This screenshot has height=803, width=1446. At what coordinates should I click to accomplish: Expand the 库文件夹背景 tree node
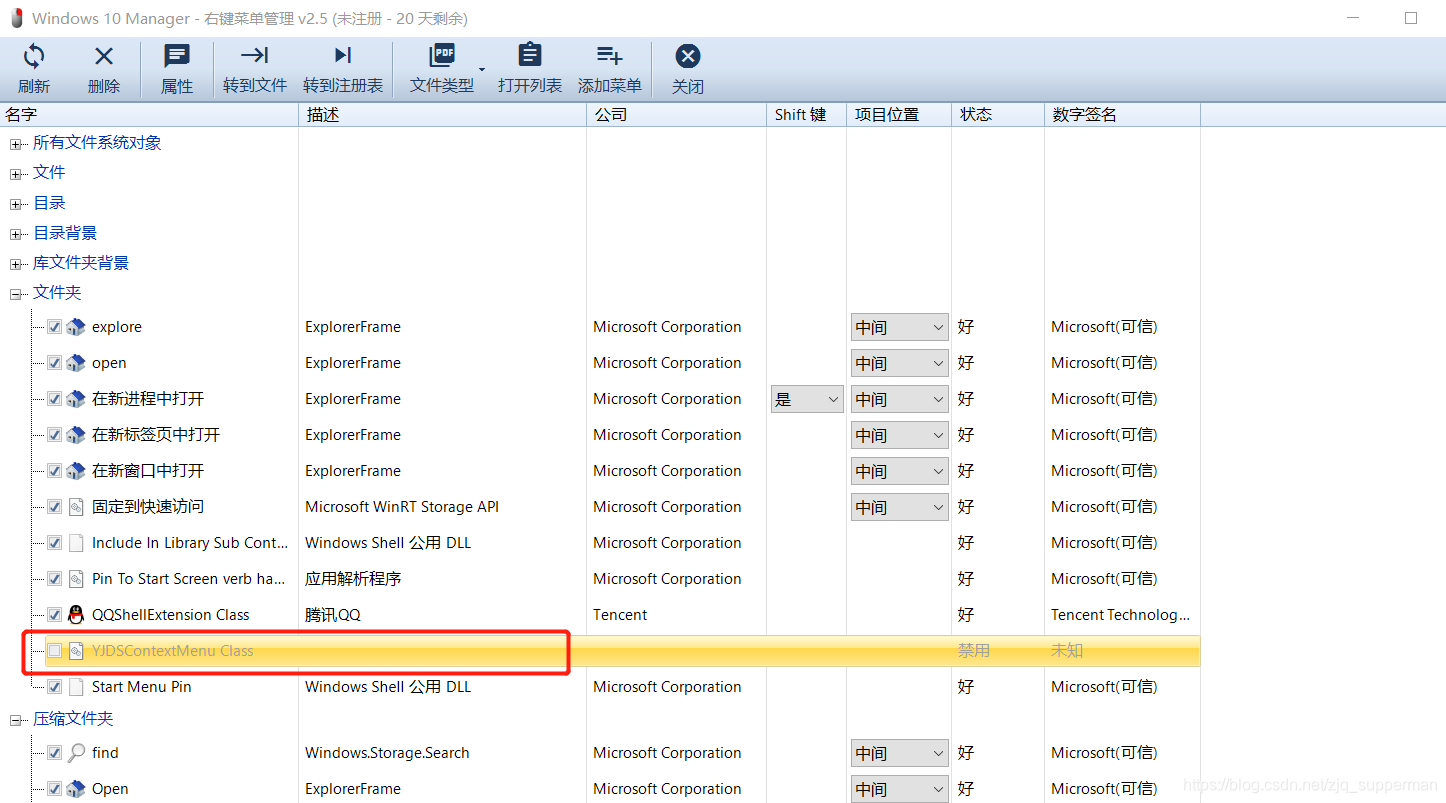click(15, 264)
